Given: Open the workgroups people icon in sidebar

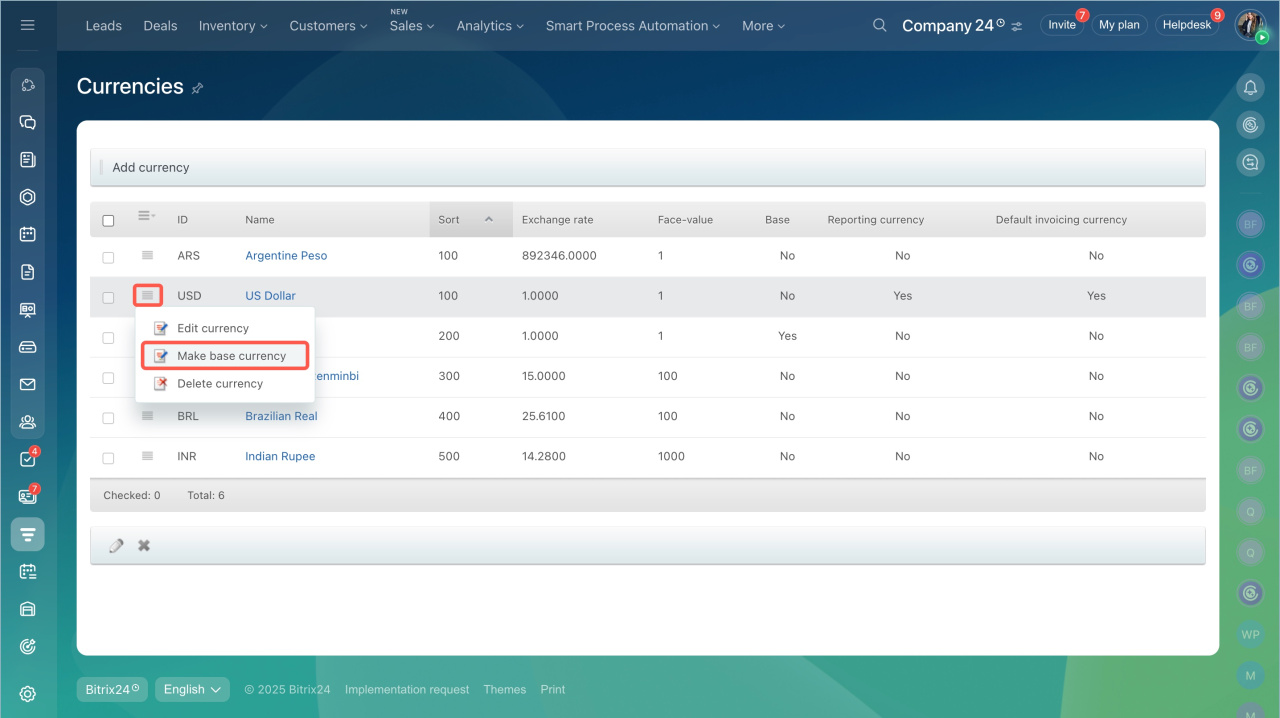Looking at the screenshot, I should 28,422.
